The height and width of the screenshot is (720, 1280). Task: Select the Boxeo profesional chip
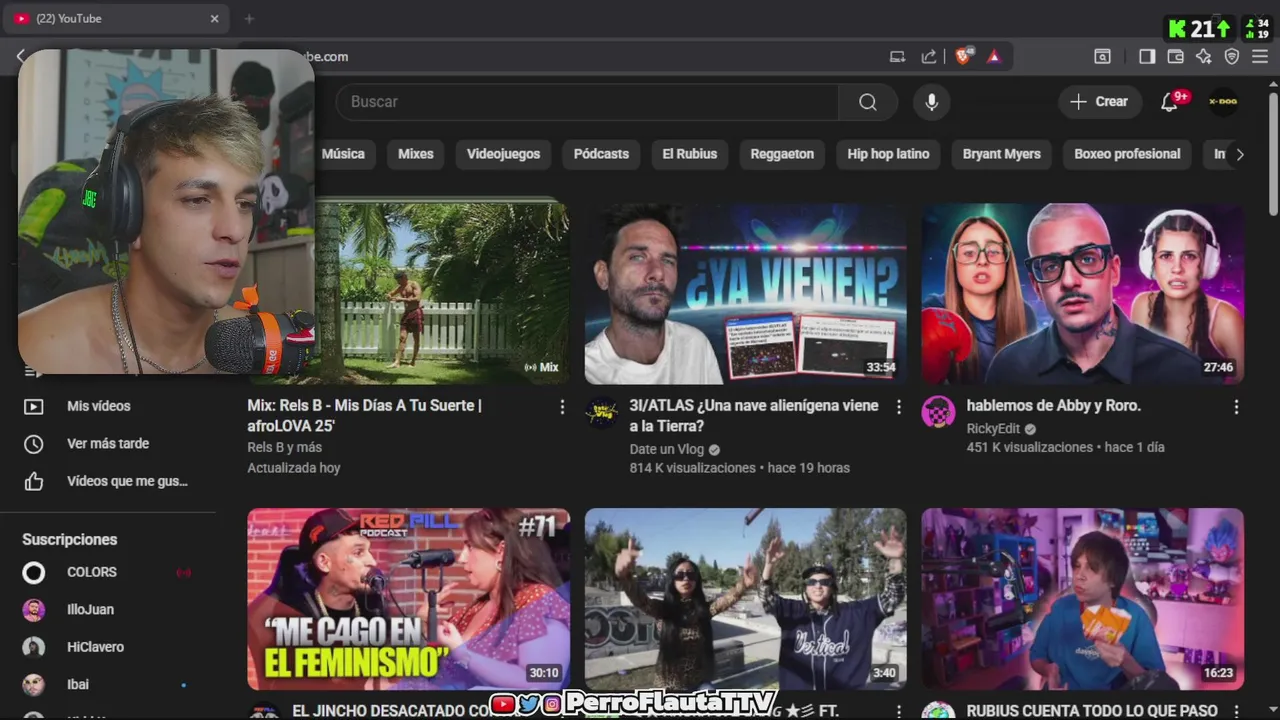(x=1127, y=154)
